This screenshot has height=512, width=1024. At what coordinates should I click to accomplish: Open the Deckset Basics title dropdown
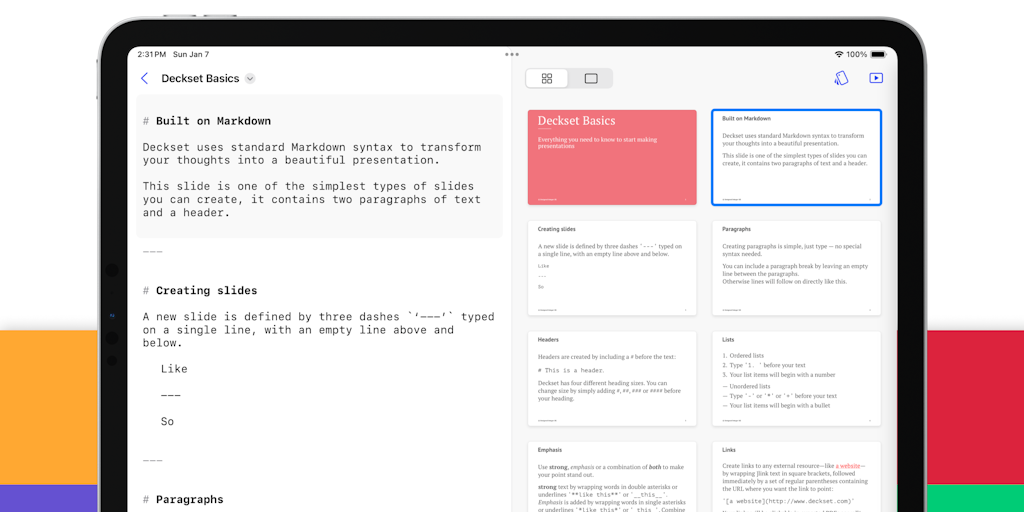250,78
